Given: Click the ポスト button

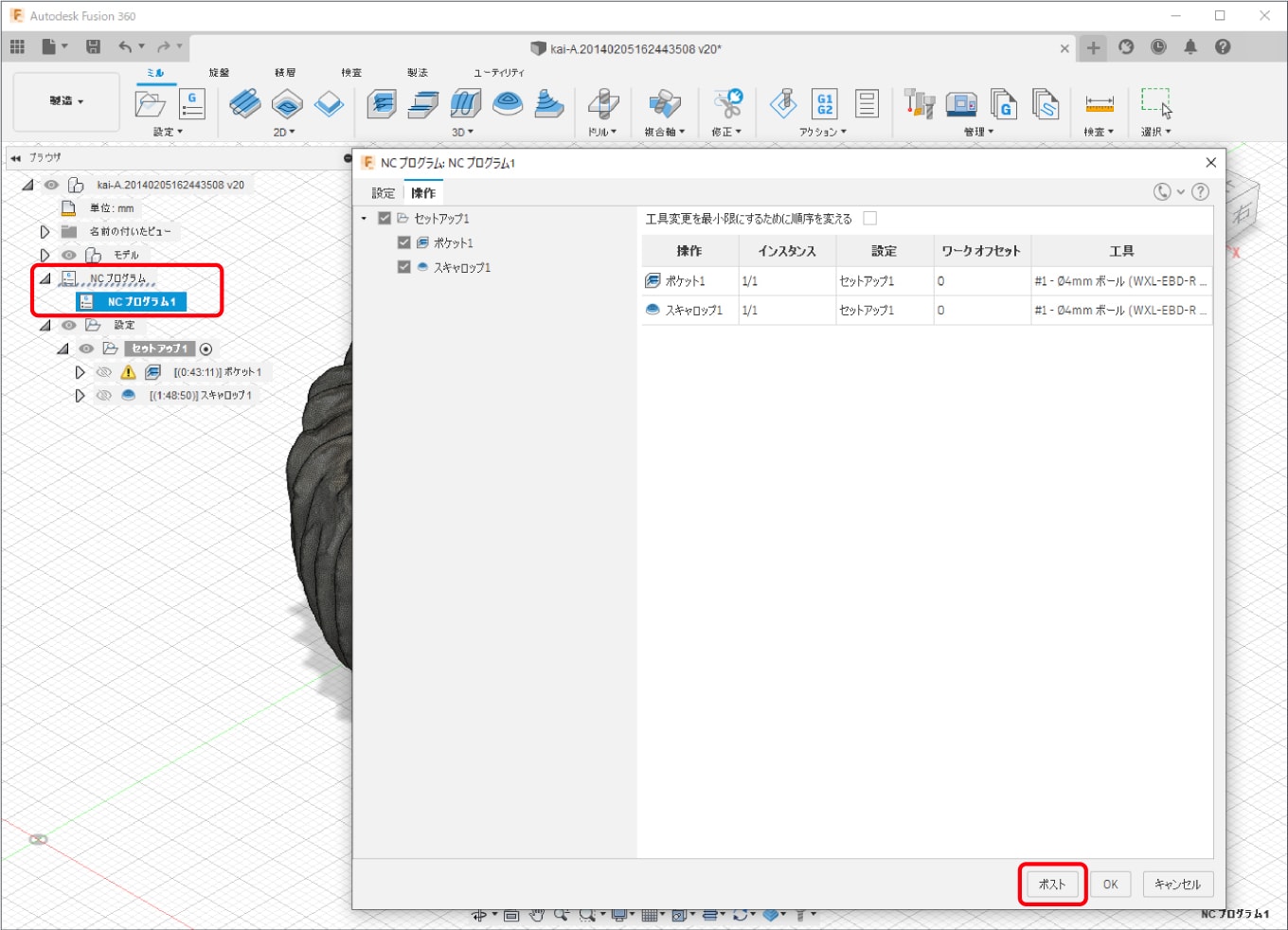Looking at the screenshot, I should tap(1051, 885).
